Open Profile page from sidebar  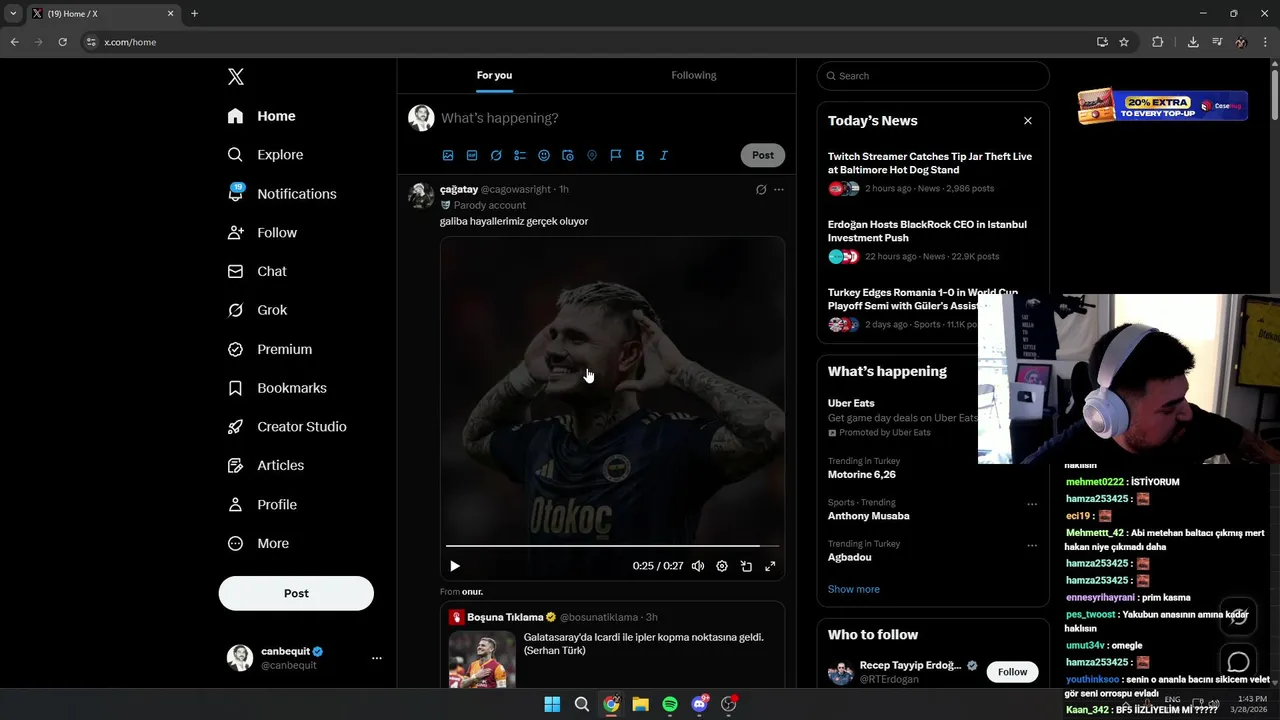point(262,505)
